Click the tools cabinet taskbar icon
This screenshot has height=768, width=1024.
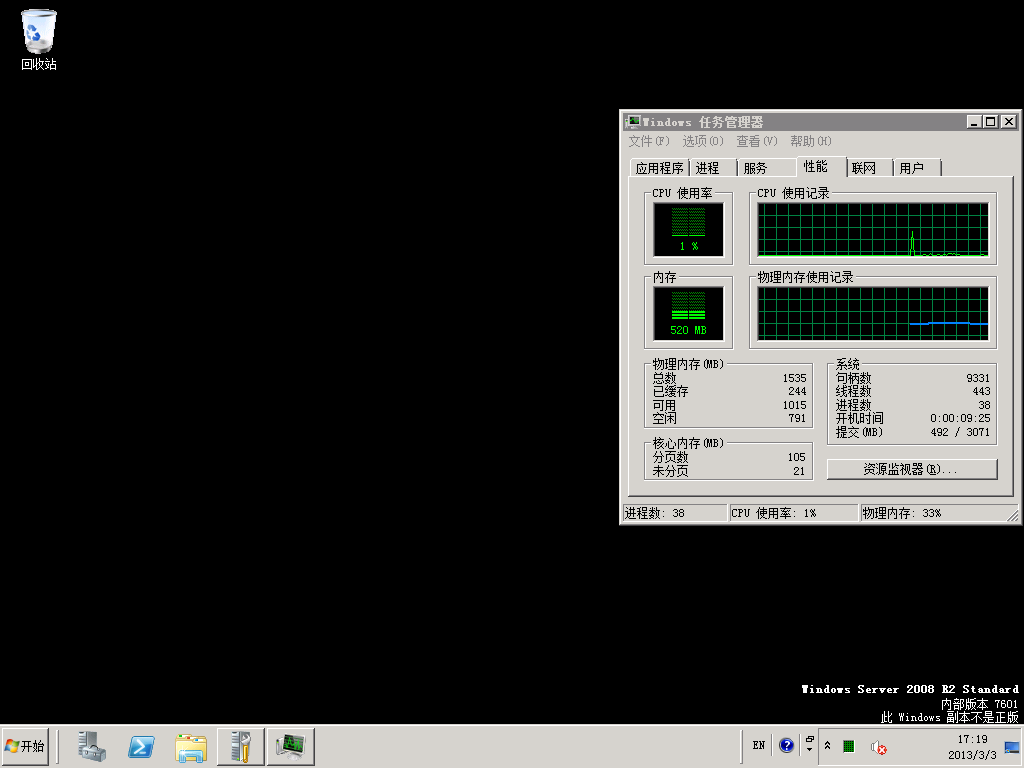pos(240,746)
